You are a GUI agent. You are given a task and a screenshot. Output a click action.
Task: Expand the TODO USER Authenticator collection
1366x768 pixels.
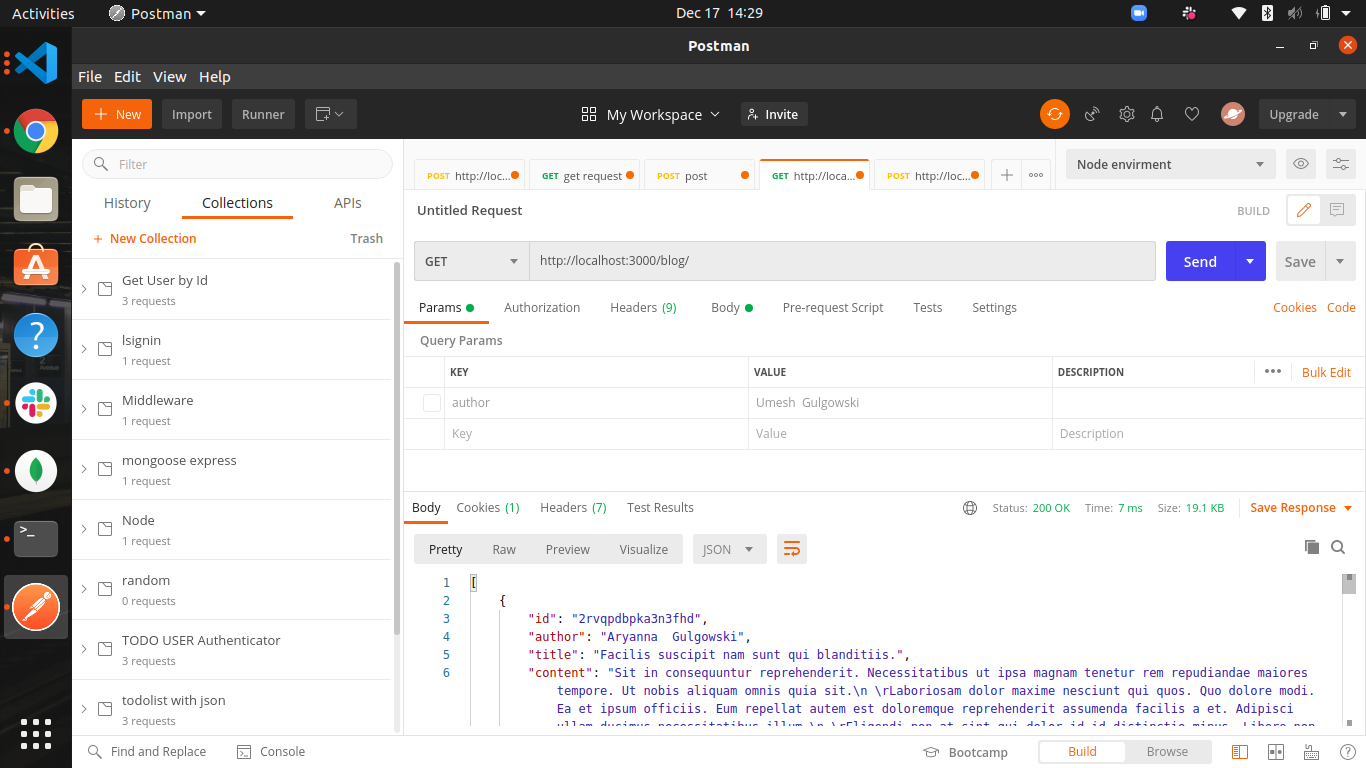[x=84, y=649]
